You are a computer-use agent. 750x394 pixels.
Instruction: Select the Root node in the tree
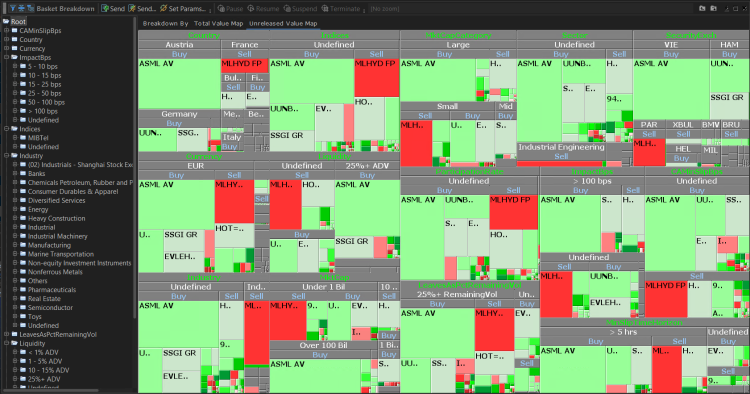click(18, 22)
